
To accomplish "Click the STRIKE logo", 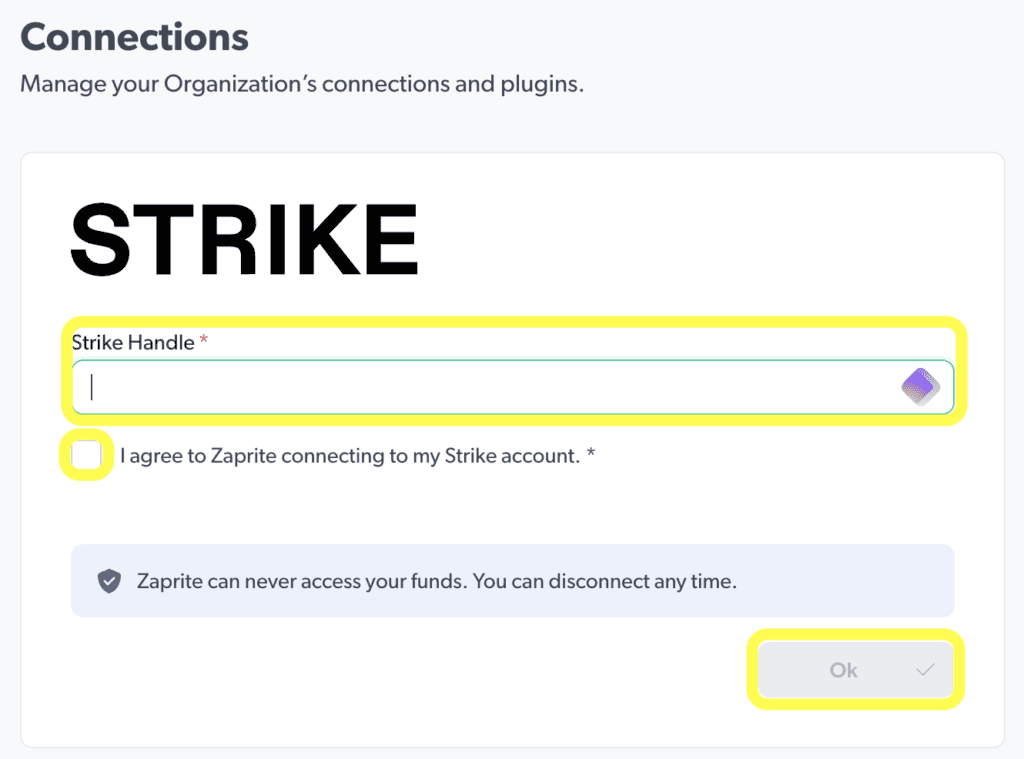I will [x=243, y=240].
